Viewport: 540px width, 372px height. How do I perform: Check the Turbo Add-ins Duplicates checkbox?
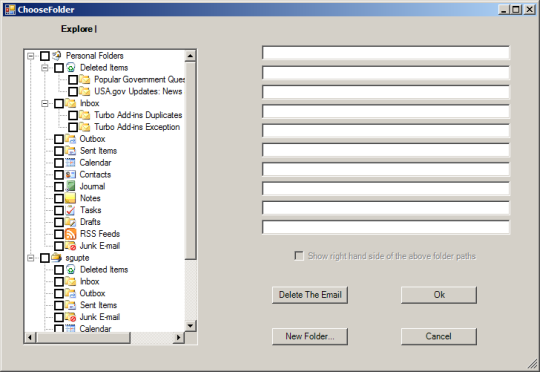[x=73, y=115]
